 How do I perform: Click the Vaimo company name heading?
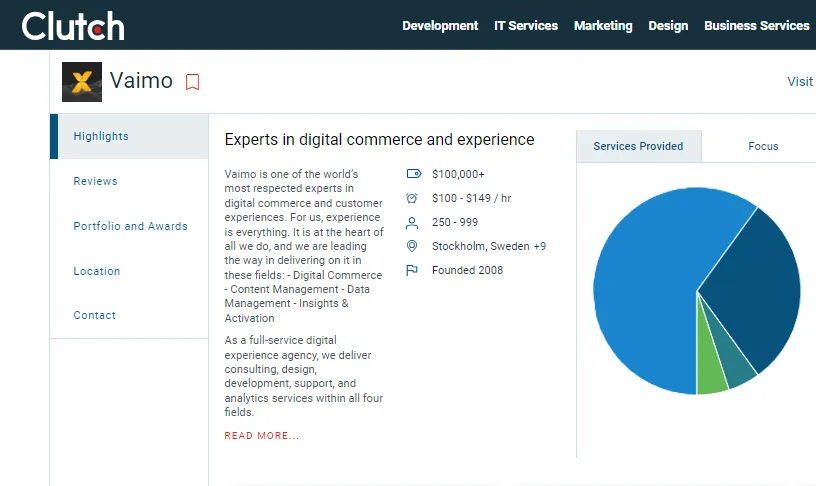141,81
